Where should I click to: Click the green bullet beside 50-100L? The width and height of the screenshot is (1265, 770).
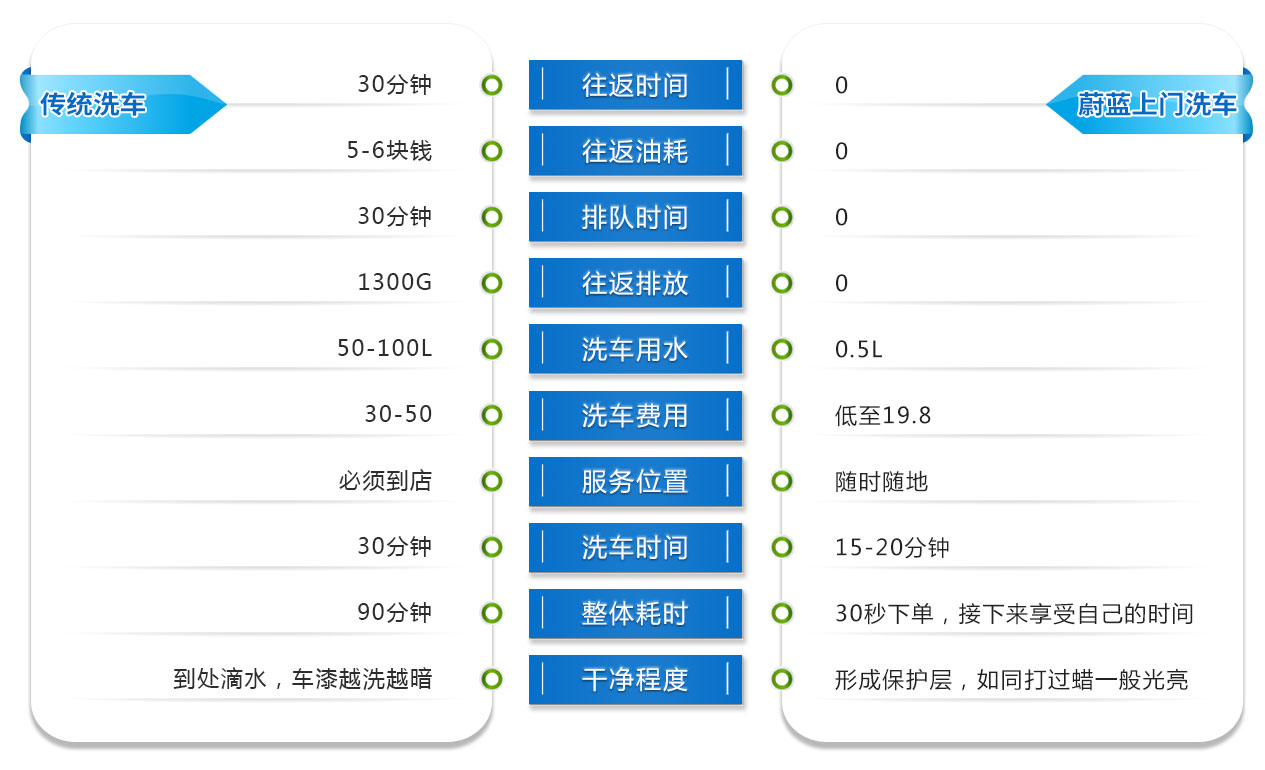[x=491, y=349]
